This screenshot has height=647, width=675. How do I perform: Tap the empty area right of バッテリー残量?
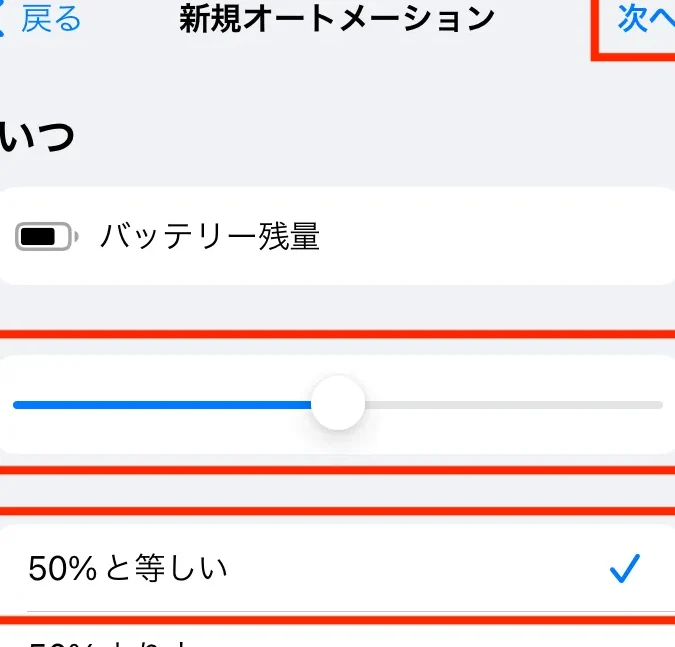point(495,236)
